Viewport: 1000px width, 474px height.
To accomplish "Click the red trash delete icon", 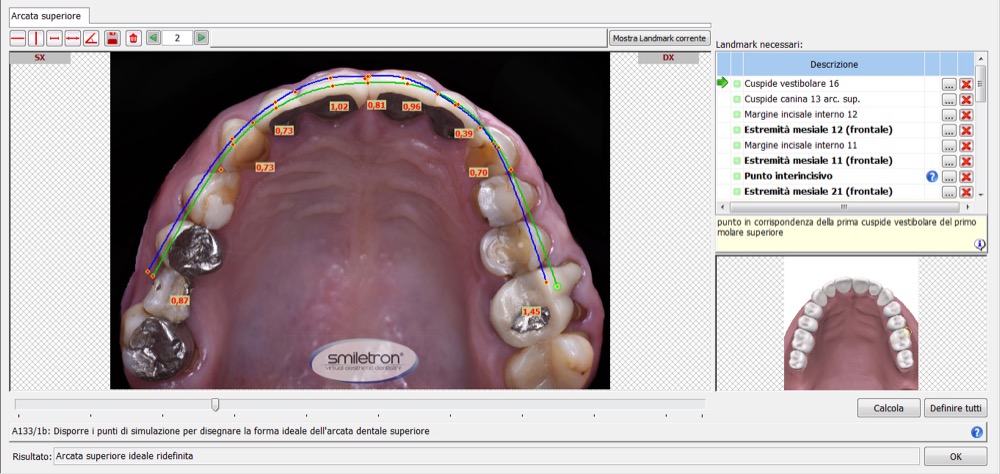I will (133, 38).
